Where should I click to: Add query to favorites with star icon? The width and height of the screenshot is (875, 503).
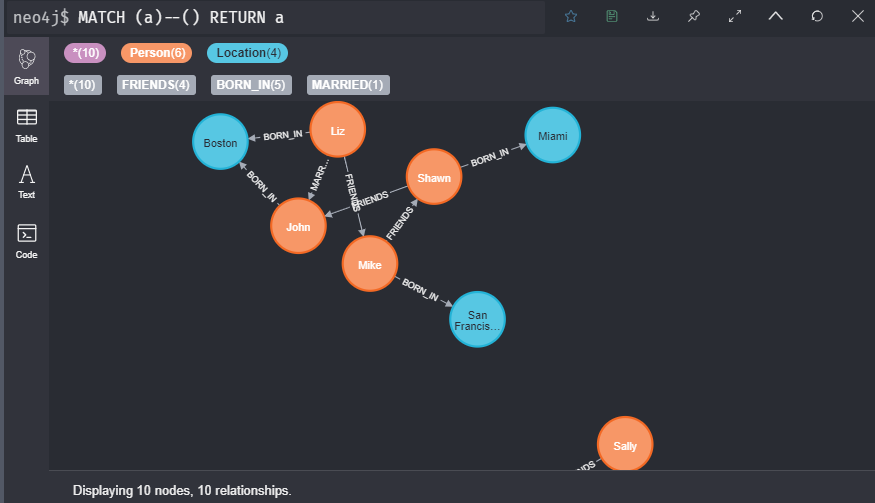coord(571,16)
